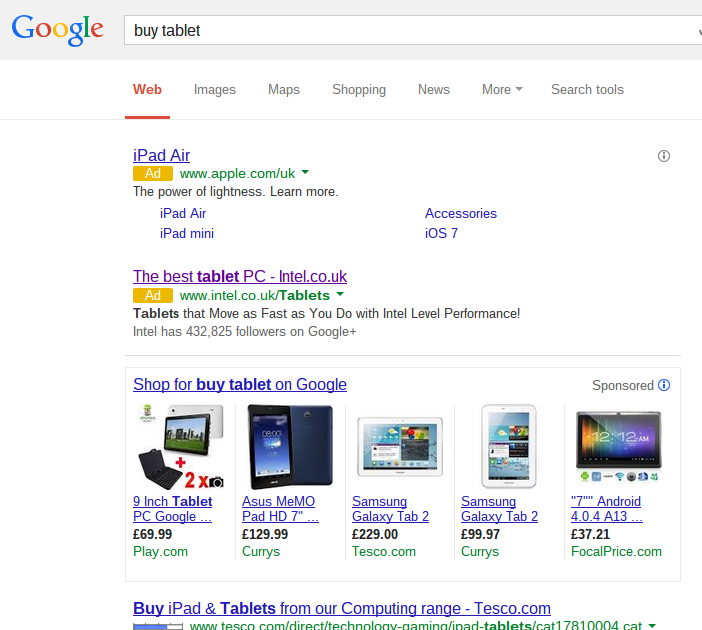Open dropdown arrow beside the tesco.com URL

tap(652, 625)
